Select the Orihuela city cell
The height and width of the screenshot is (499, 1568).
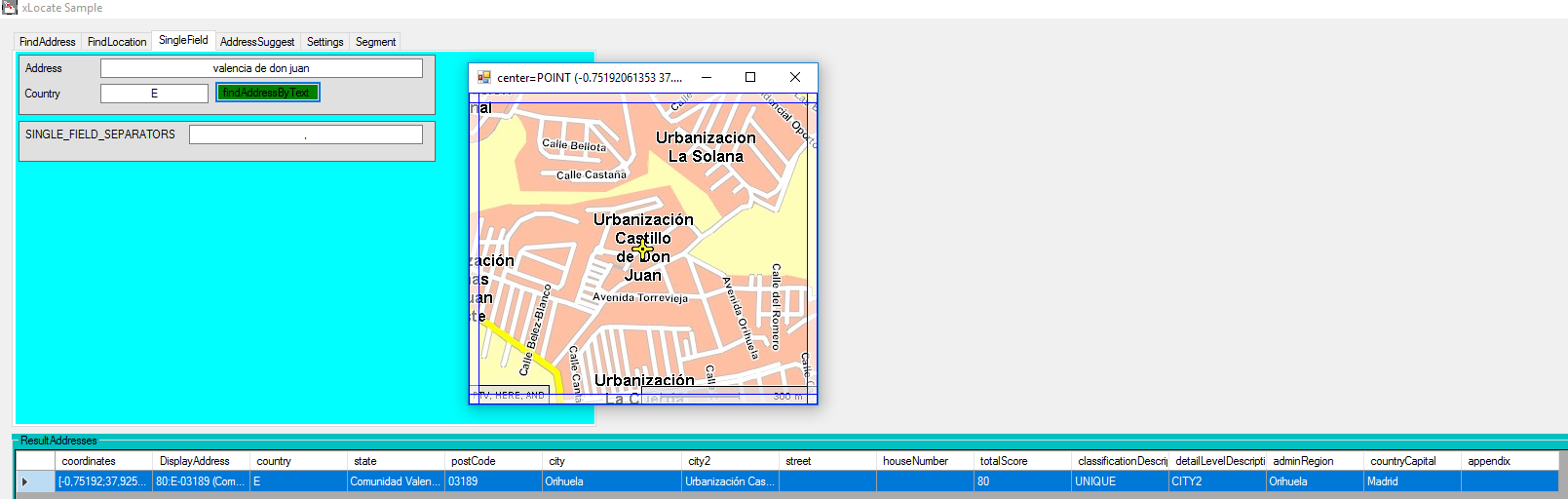[611, 481]
